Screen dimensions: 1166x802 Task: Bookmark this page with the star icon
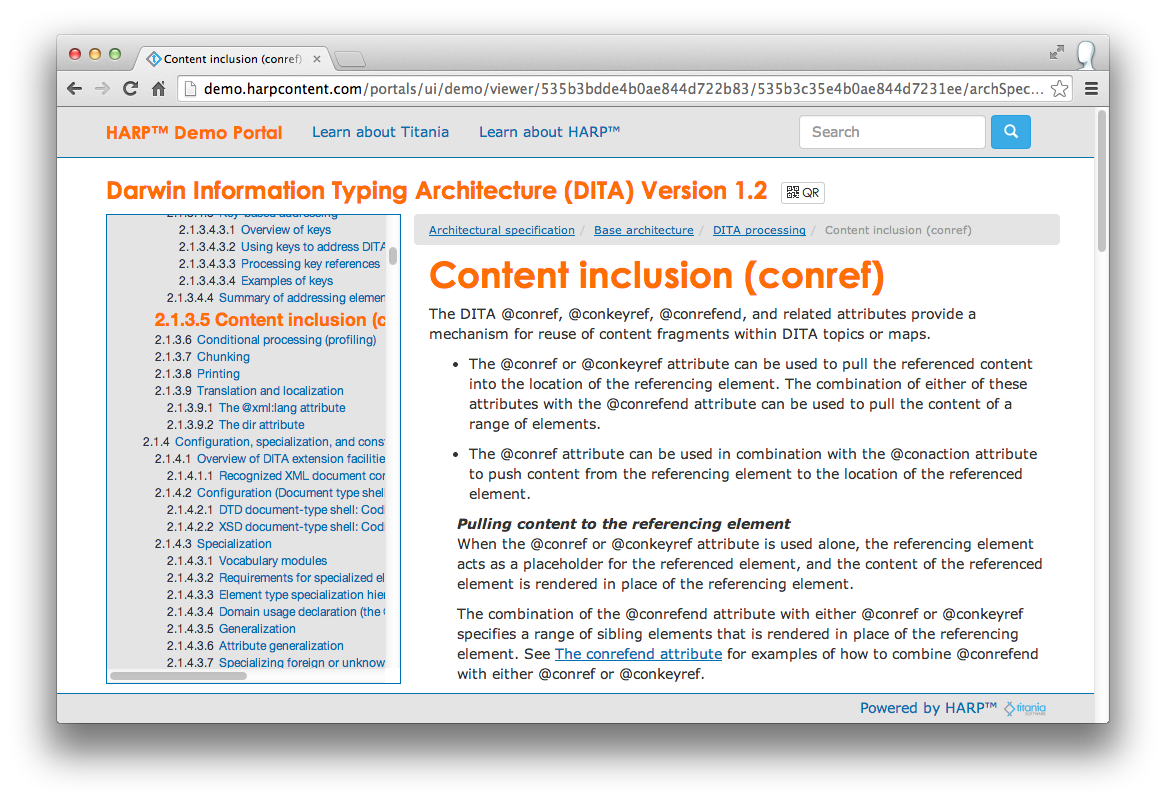coord(1060,89)
